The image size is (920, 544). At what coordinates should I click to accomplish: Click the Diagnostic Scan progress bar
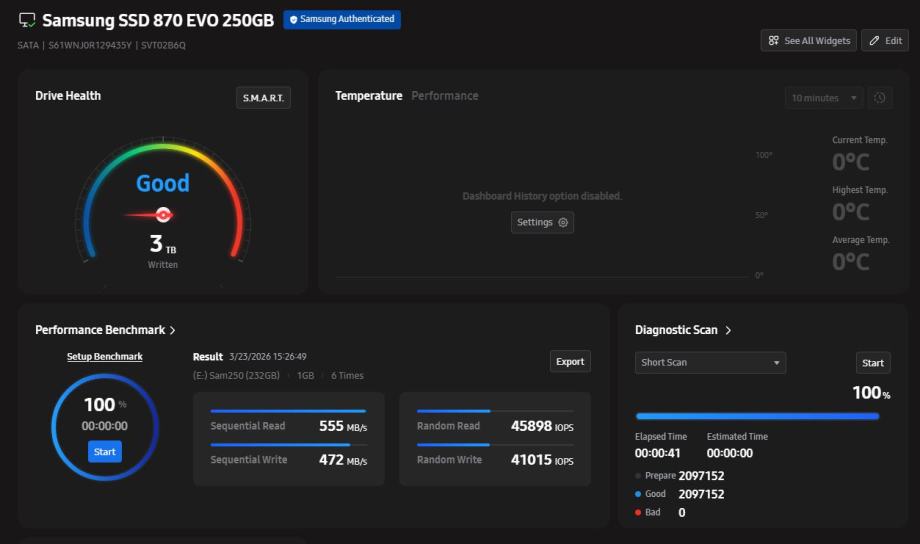[x=757, y=416]
